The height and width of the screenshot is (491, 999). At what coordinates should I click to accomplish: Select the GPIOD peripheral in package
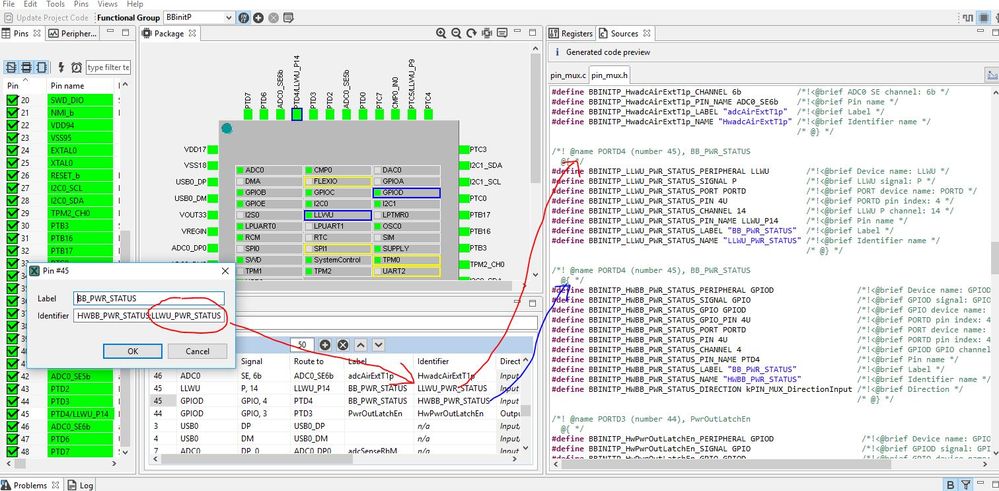coord(406,192)
